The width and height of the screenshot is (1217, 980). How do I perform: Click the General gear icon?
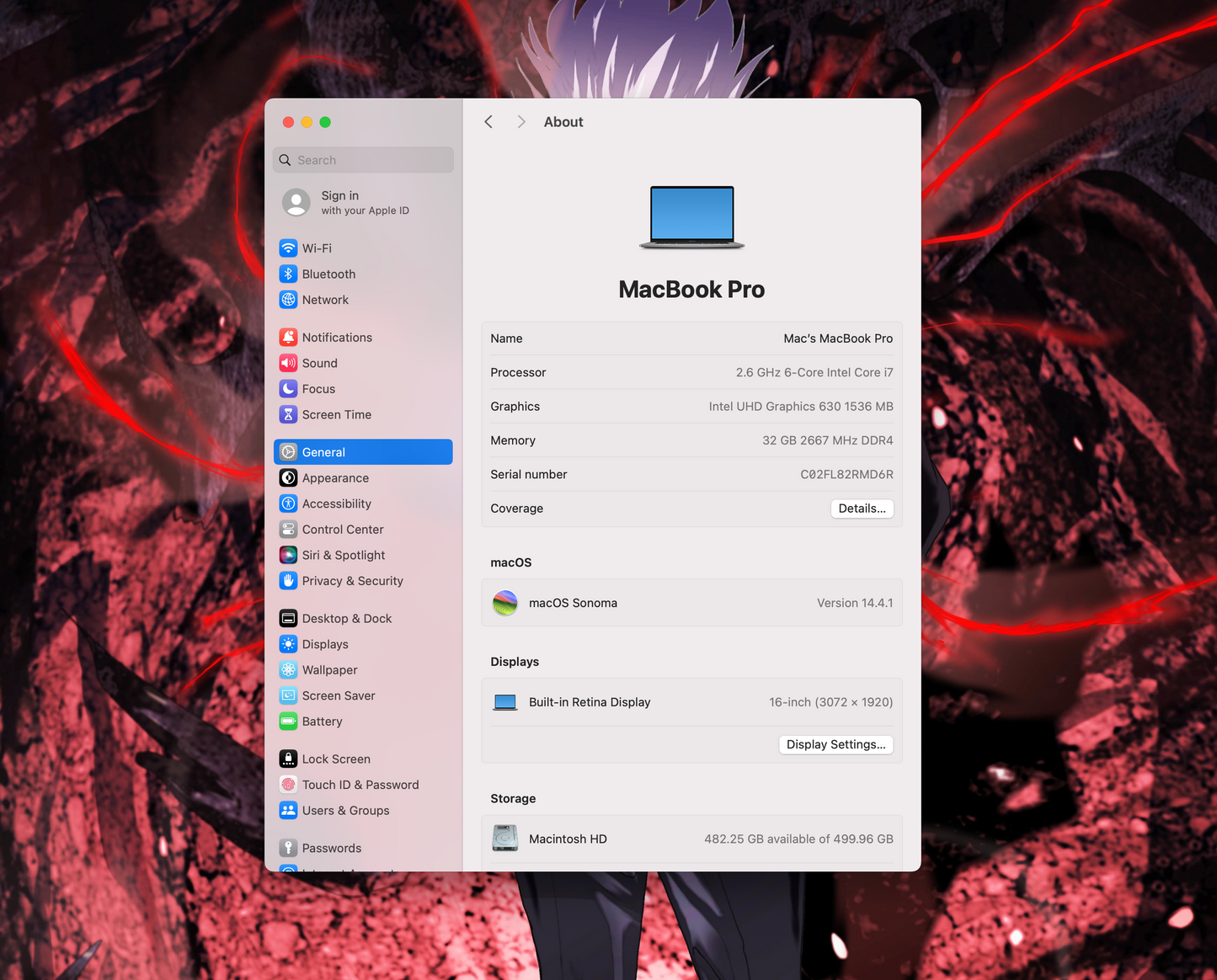(x=288, y=452)
